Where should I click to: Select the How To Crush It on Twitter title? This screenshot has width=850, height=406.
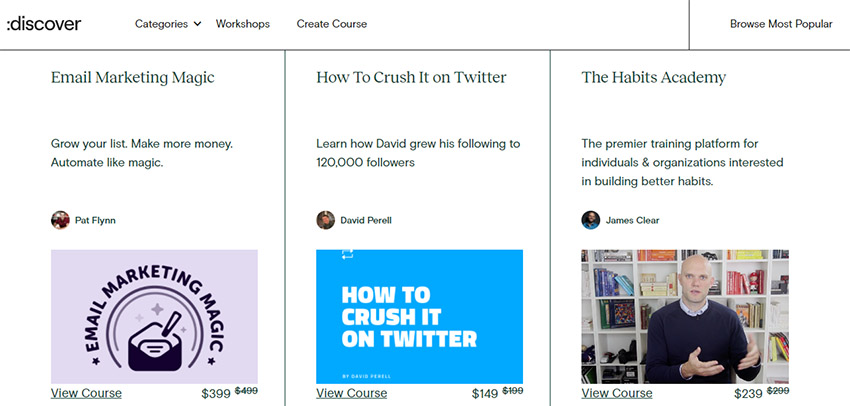tap(411, 78)
